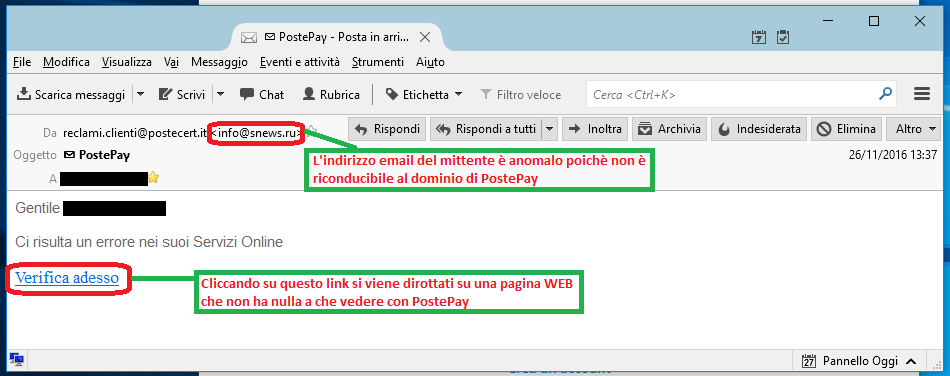Click the star next to recipient

point(154,178)
